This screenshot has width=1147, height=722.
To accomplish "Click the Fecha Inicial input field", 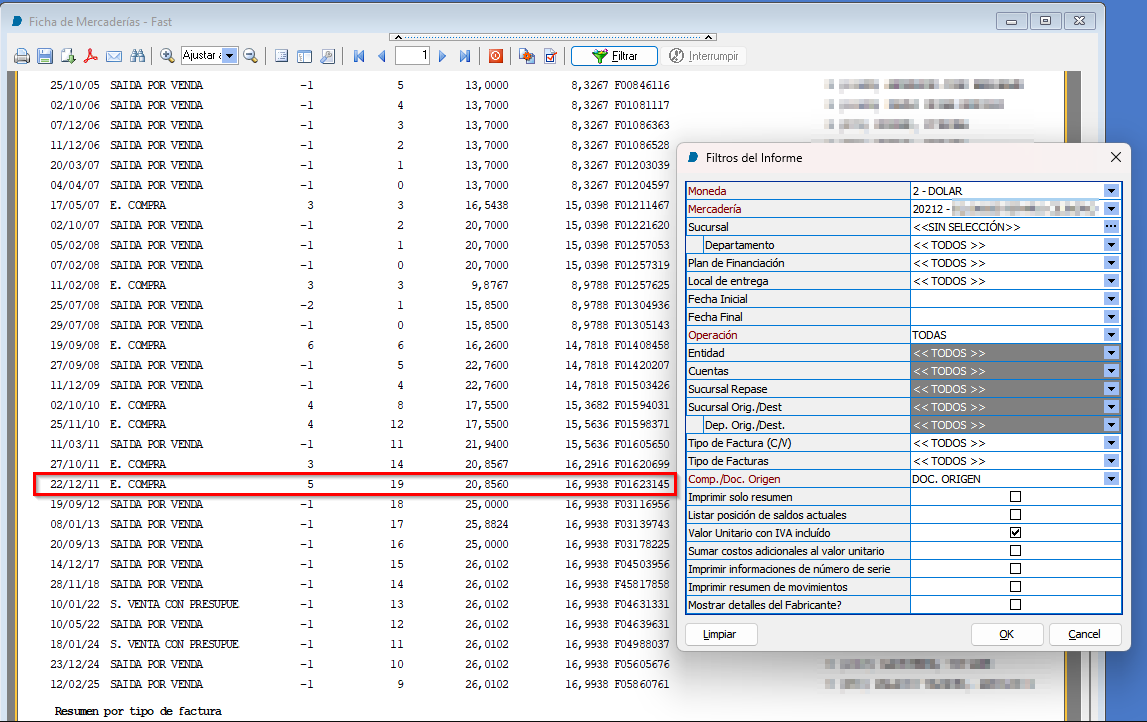I will pos(1007,299).
